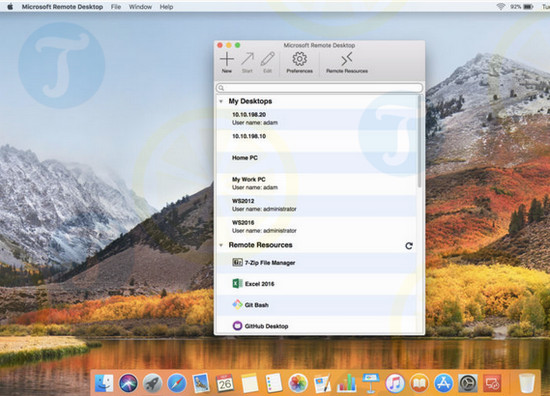Minimize the Microsoft Remote Desktop window
Image resolution: width=550 pixels, height=396 pixels.
pos(229,45)
